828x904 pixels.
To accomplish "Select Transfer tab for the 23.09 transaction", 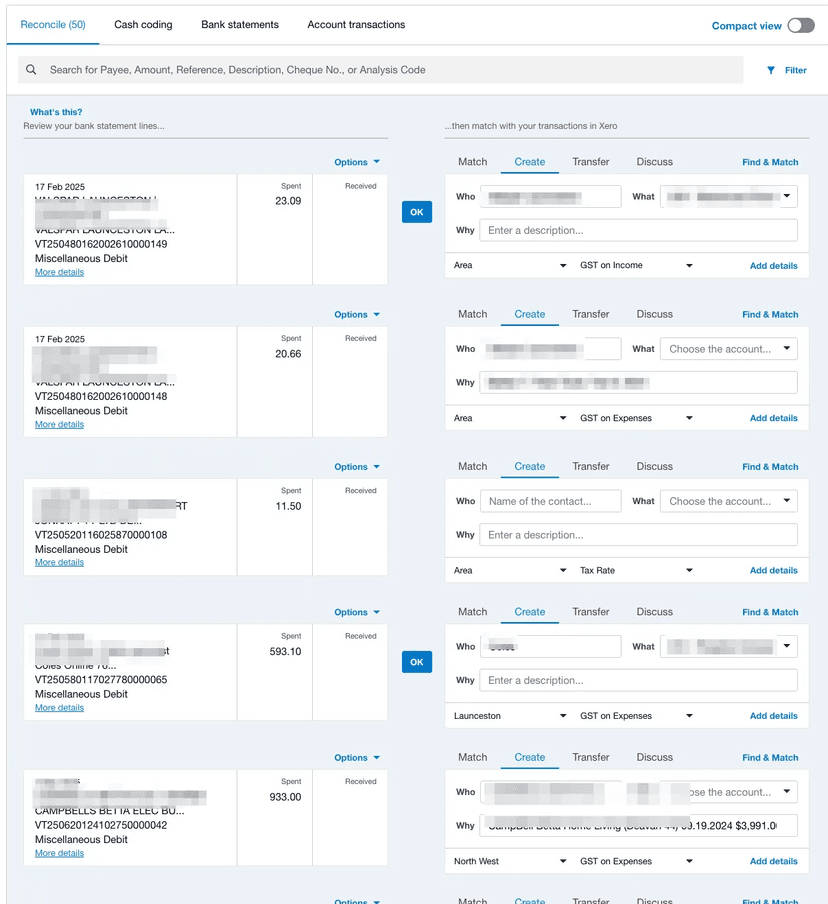I will 590,161.
